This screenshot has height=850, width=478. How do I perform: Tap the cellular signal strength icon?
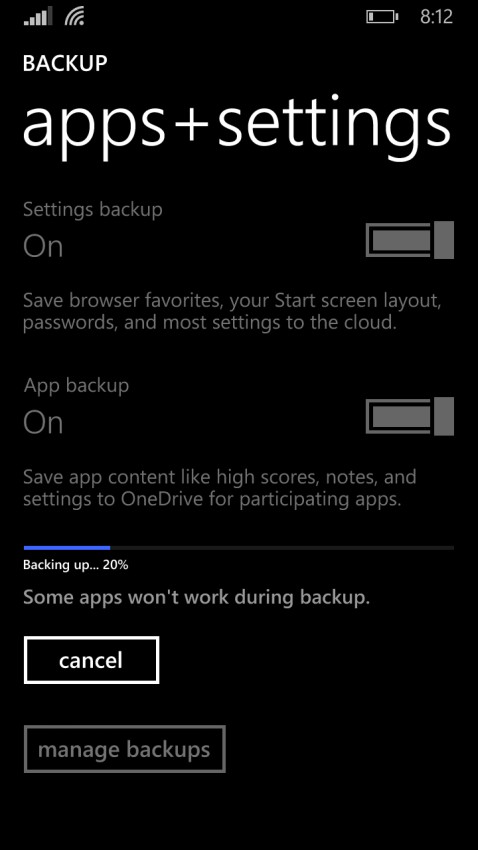[x=38, y=17]
